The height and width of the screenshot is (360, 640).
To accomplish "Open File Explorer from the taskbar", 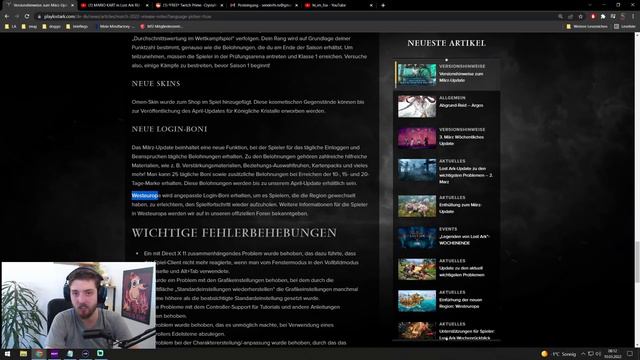I will click(23, 353).
